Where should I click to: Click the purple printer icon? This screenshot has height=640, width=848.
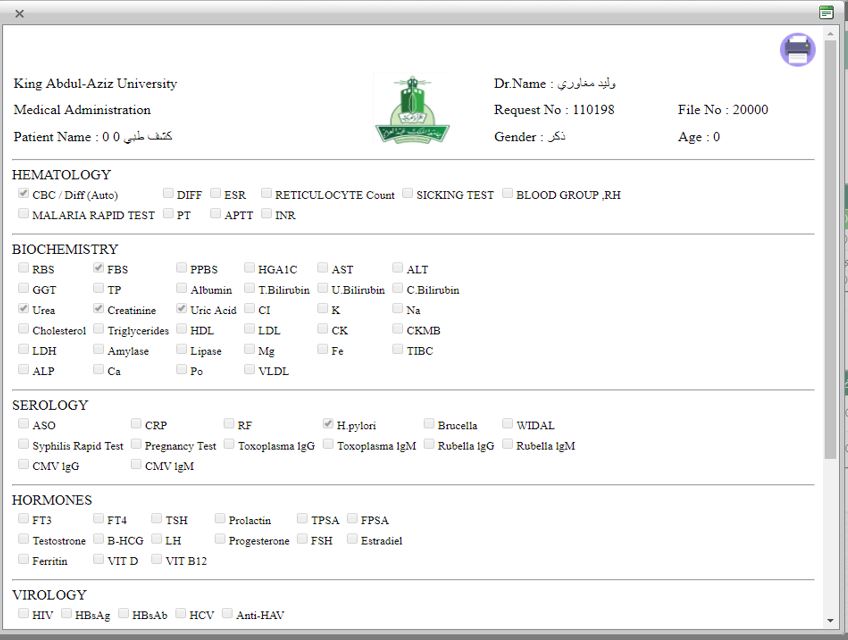click(x=797, y=50)
